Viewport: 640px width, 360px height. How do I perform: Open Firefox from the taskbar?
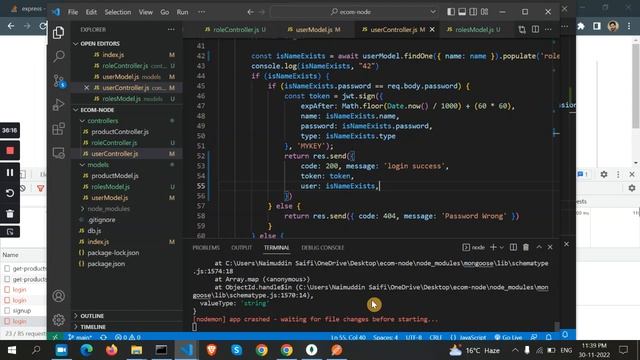(x=111, y=350)
